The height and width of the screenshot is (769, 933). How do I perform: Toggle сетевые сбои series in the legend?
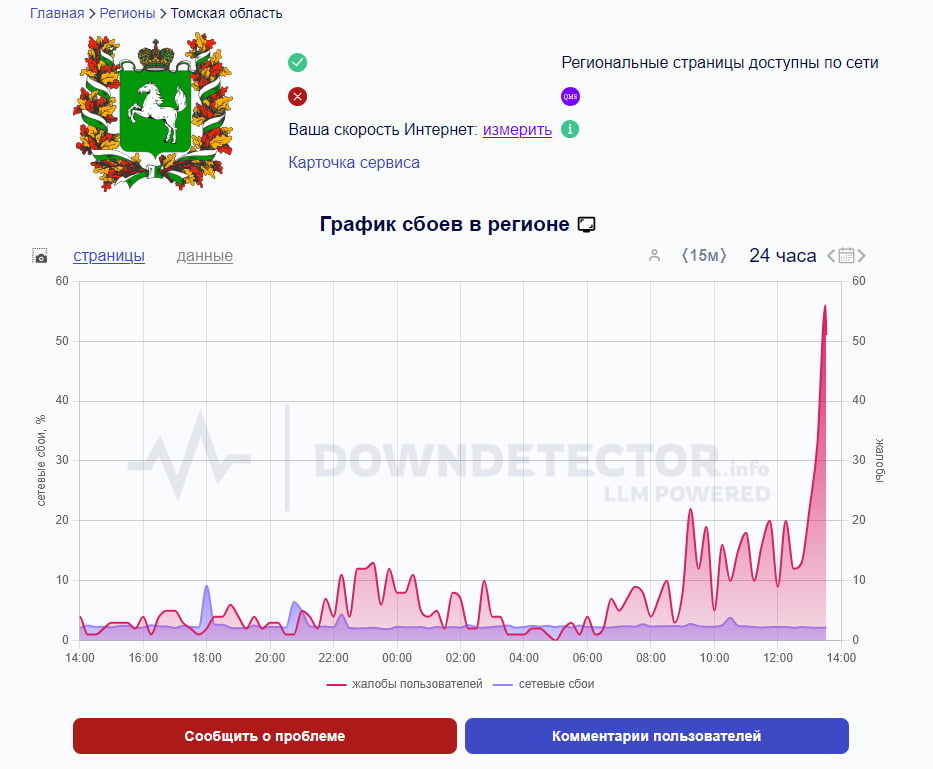552,685
